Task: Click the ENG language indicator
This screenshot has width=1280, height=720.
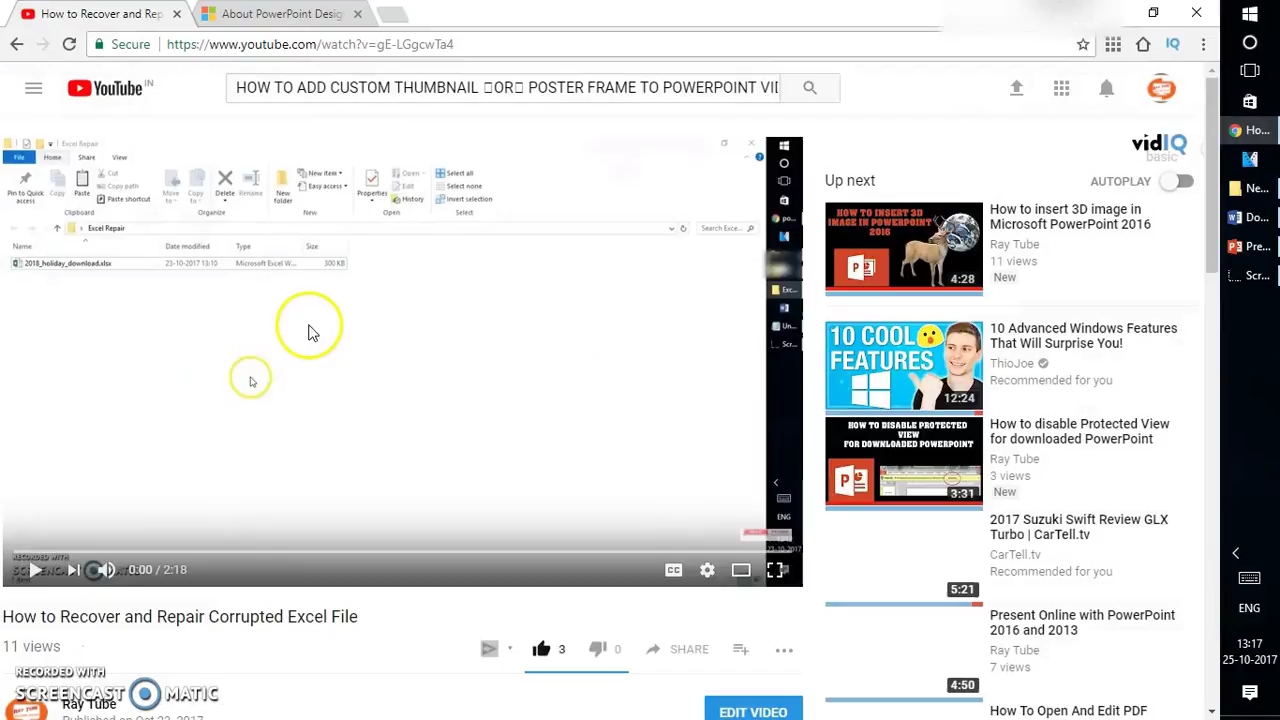Action: 1249,608
